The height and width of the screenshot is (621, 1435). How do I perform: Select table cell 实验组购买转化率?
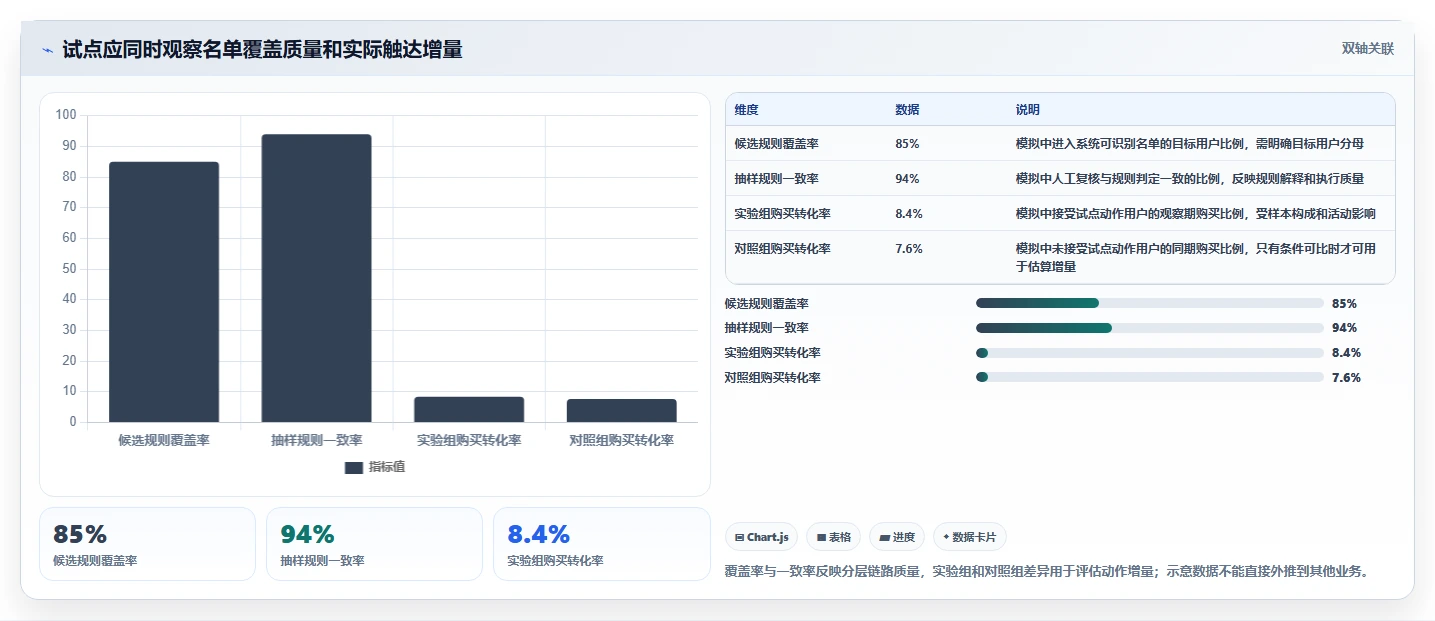(x=783, y=214)
